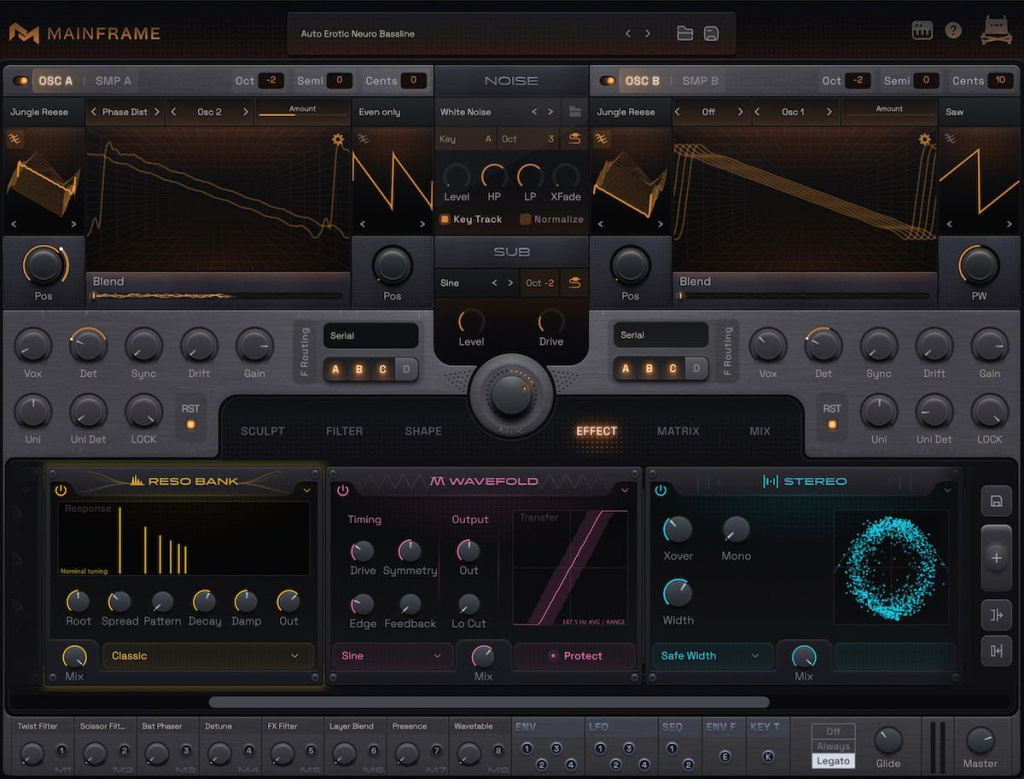Toggle the left RST button
The height and width of the screenshot is (779, 1024).
191,424
